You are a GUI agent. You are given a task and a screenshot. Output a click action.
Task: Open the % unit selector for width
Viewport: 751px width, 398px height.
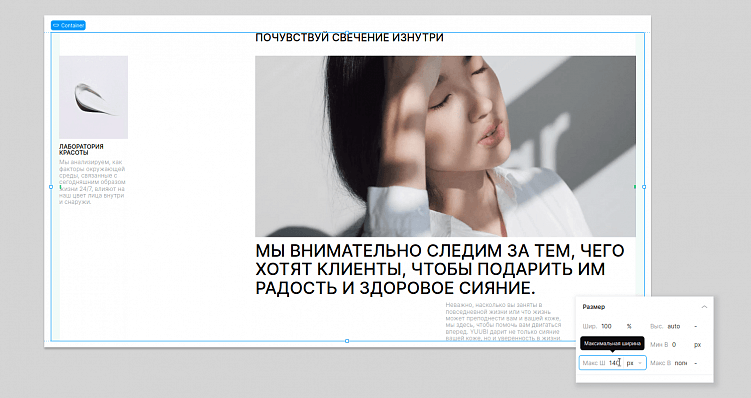coord(629,326)
